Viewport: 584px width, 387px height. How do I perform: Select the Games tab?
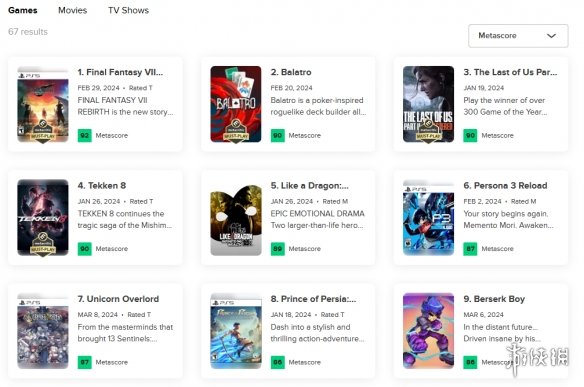(x=23, y=10)
